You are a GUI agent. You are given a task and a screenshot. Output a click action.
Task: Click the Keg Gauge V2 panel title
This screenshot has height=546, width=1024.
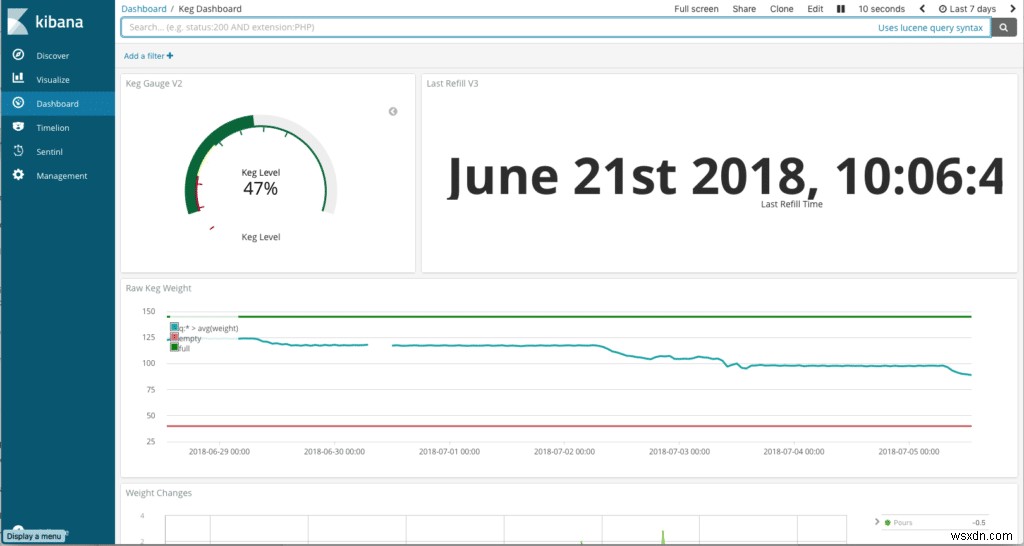pyautogui.click(x=153, y=84)
